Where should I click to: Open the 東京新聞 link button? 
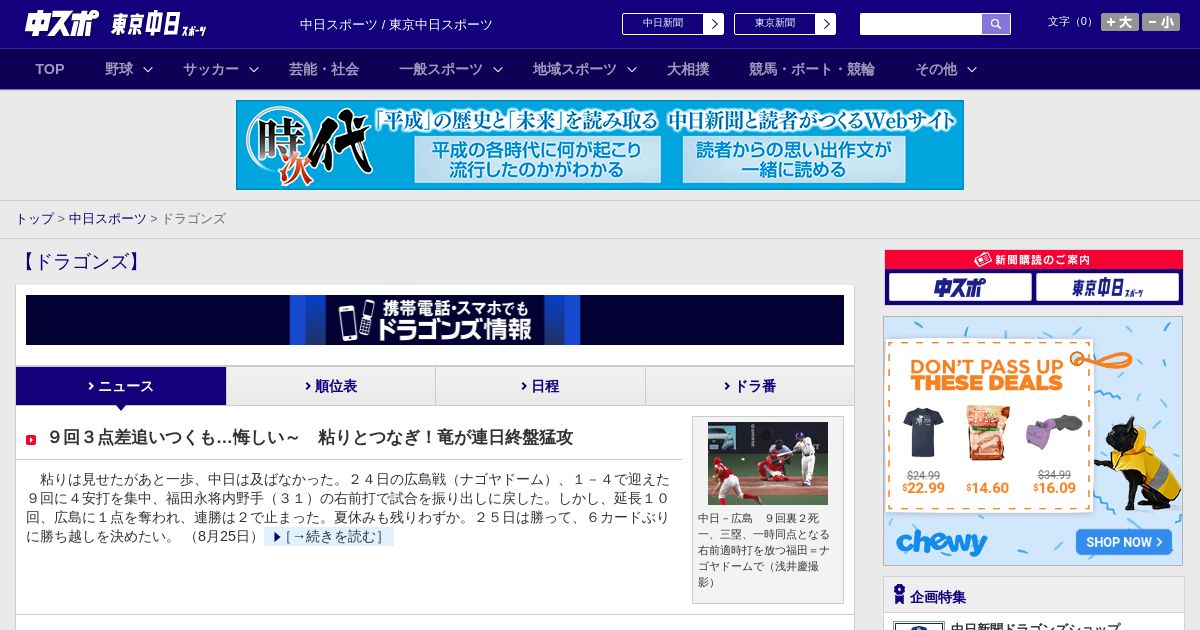[x=785, y=24]
